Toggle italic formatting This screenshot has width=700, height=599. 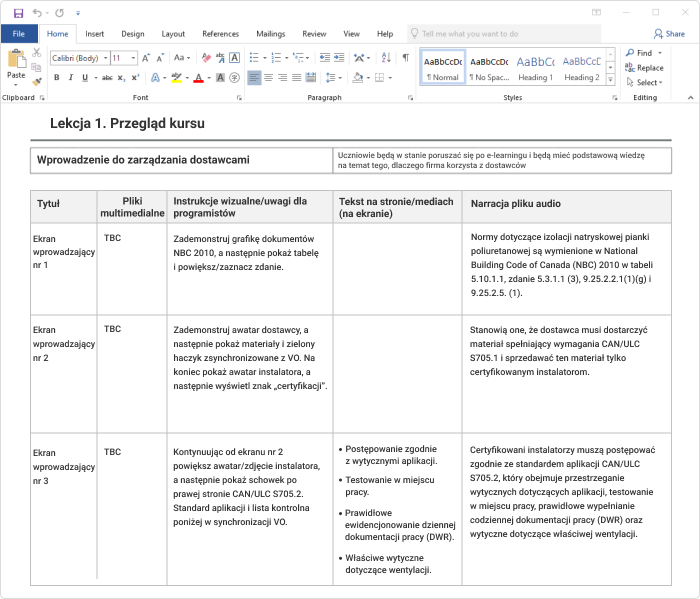pos(71,78)
